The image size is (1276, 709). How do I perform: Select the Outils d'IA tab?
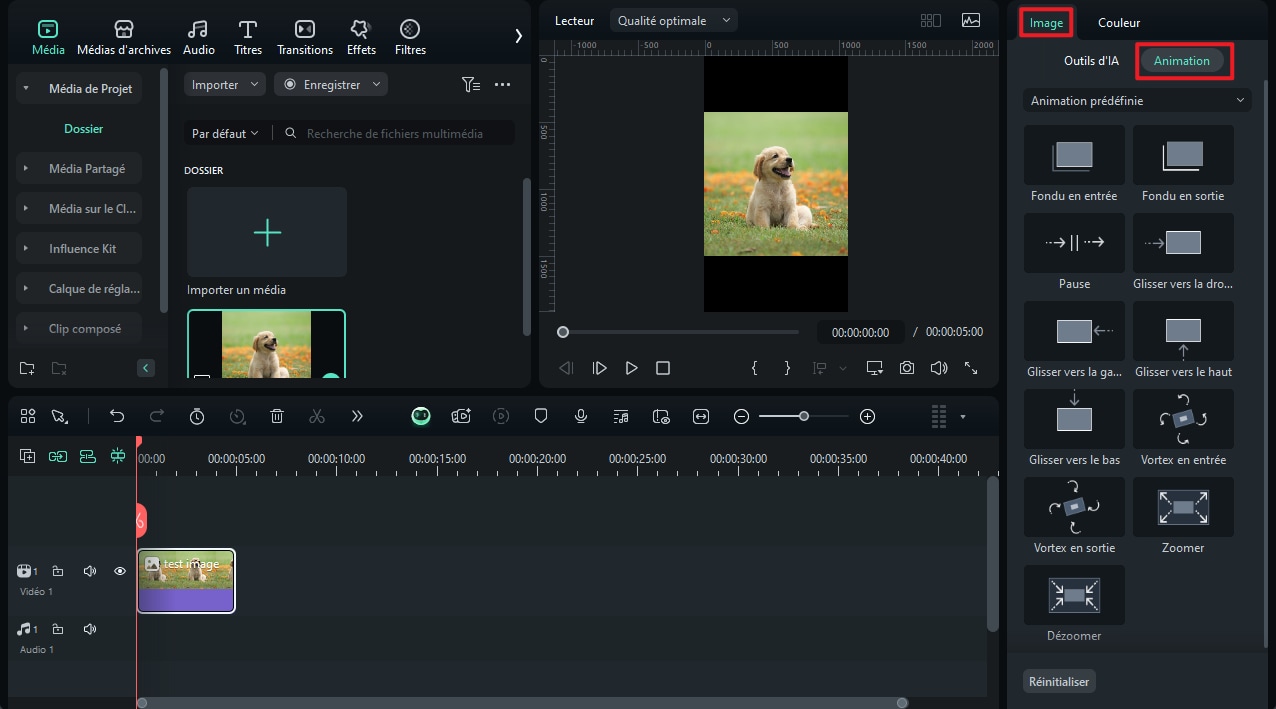coord(1091,61)
